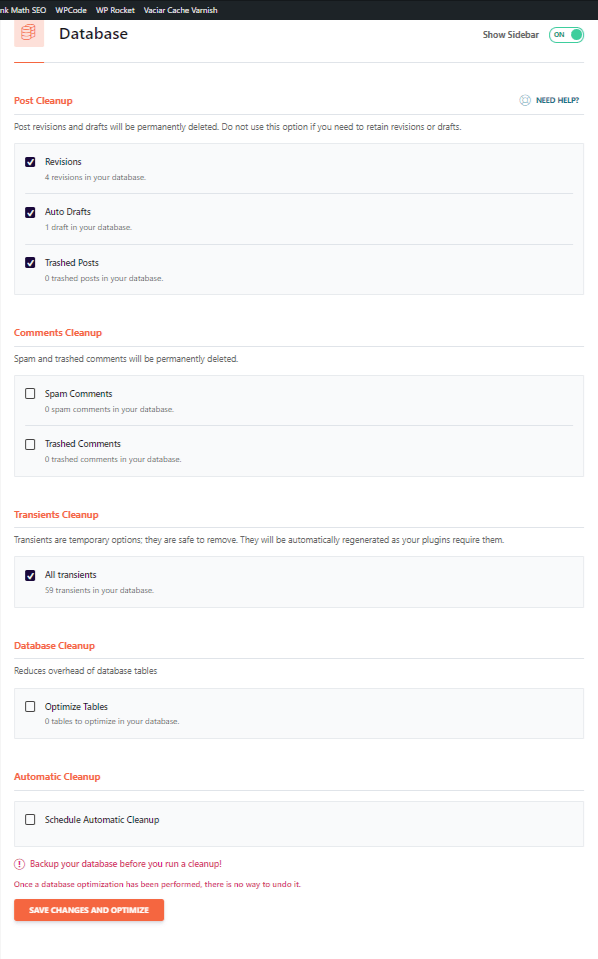598x959 pixels.
Task: Click Save Changes and Optimize button
Action: pyautogui.click(x=89, y=909)
